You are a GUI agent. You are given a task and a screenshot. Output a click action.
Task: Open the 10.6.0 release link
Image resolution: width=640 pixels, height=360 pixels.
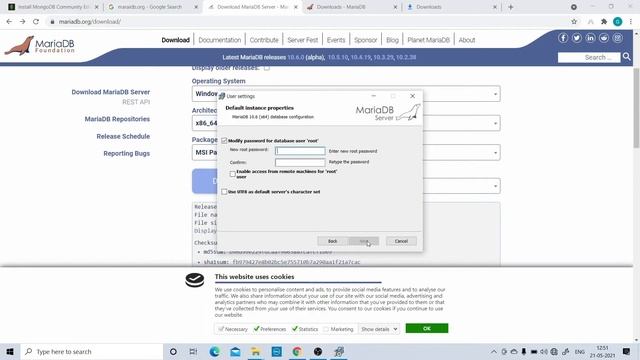296,57
